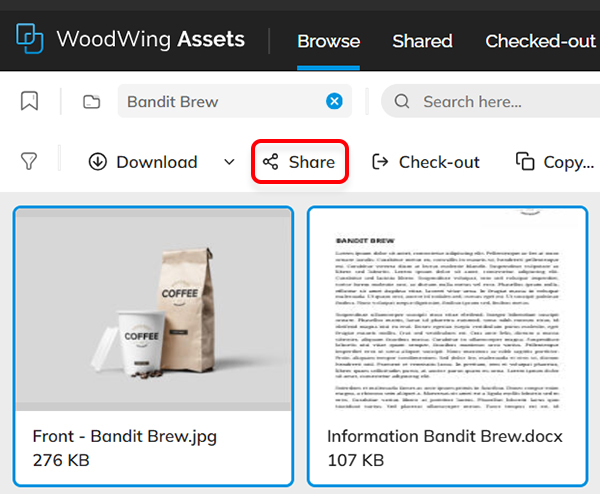Clear the Bandit Brew folder filter

click(x=334, y=101)
